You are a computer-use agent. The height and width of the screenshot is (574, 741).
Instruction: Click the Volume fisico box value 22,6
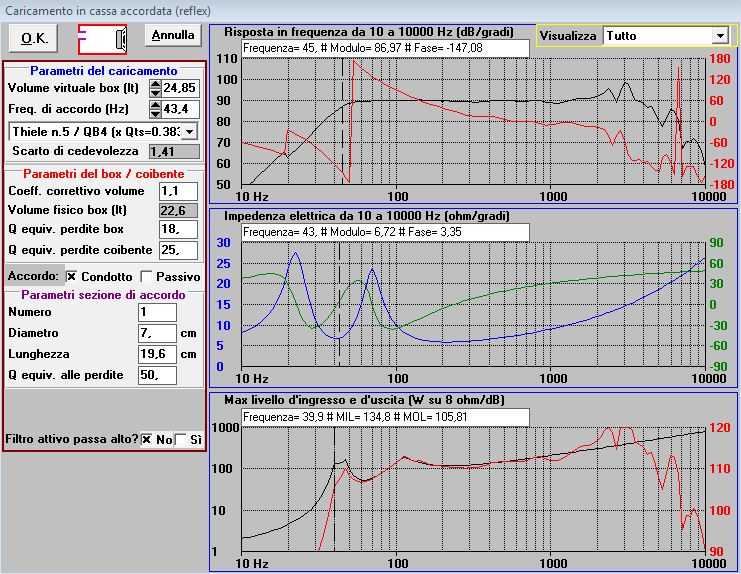[179, 210]
